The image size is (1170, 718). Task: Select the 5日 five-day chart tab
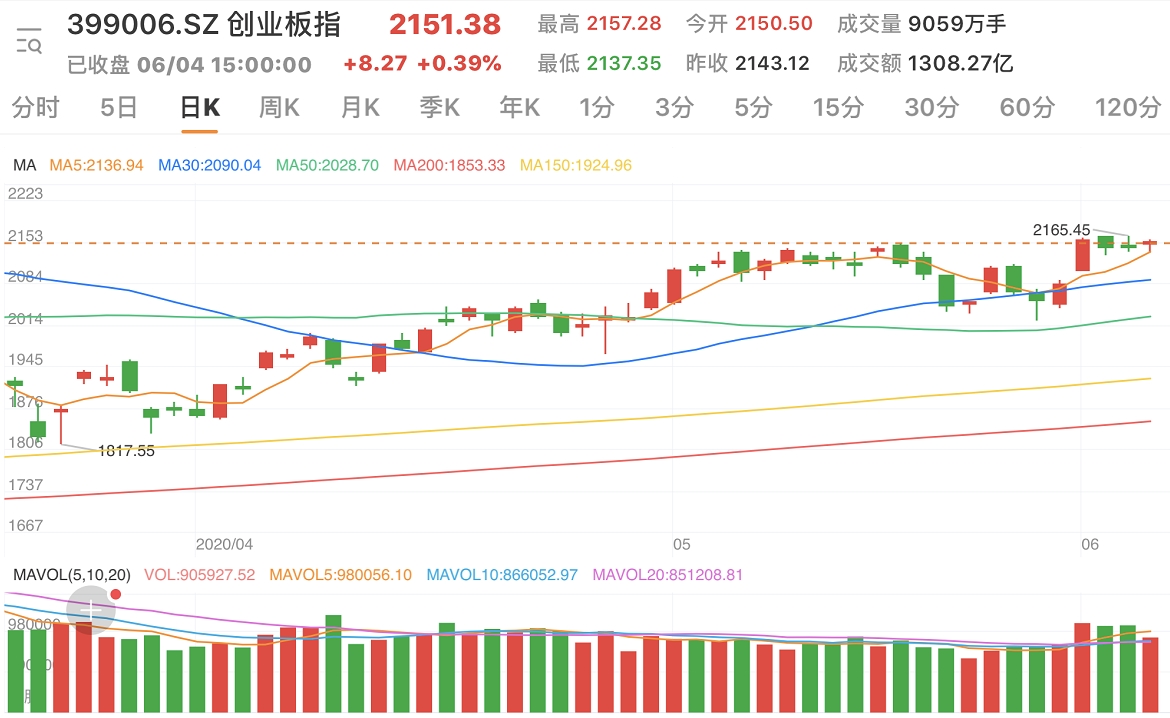[x=118, y=109]
